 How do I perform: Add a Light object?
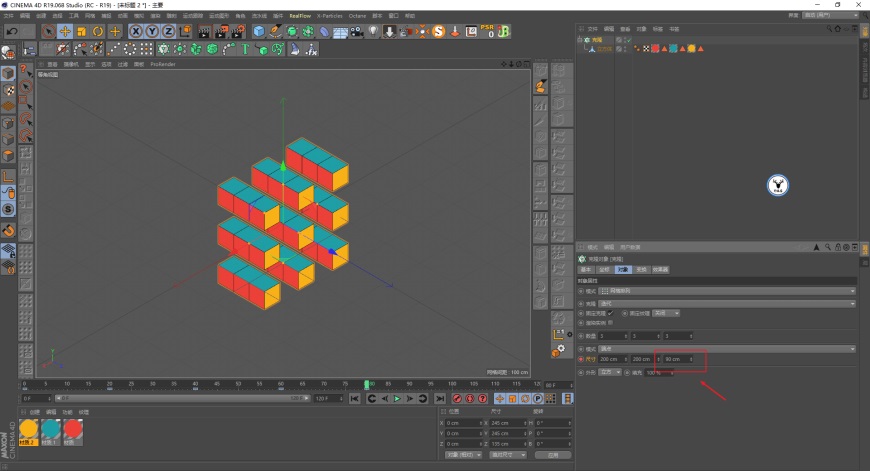[x=373, y=32]
